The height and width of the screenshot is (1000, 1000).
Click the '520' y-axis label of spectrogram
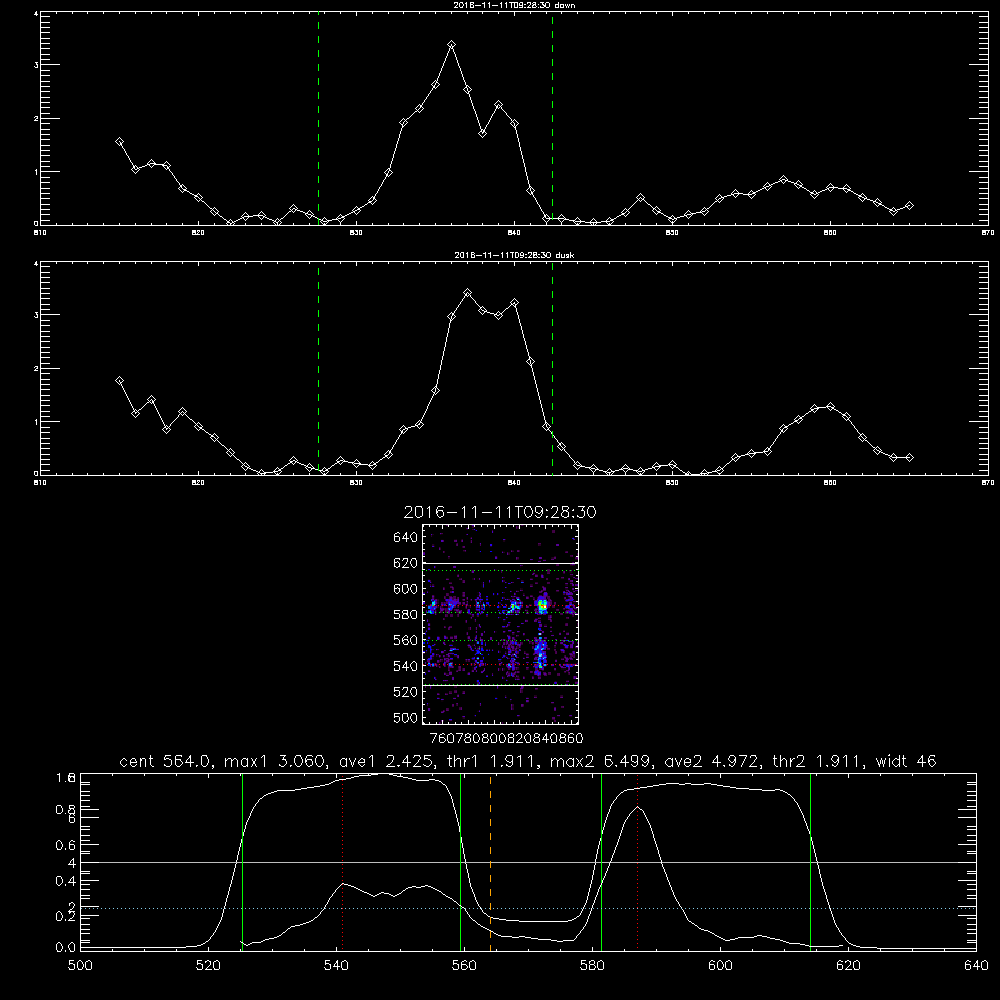pos(406,692)
